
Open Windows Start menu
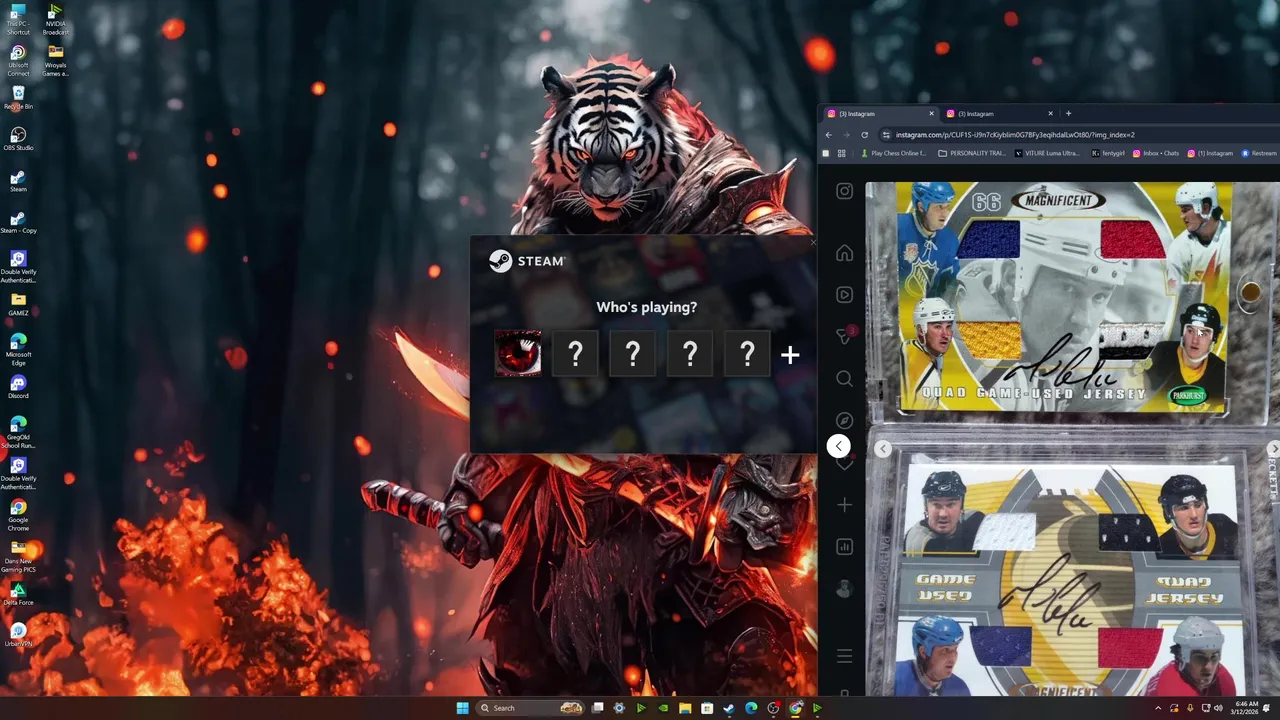pos(462,708)
